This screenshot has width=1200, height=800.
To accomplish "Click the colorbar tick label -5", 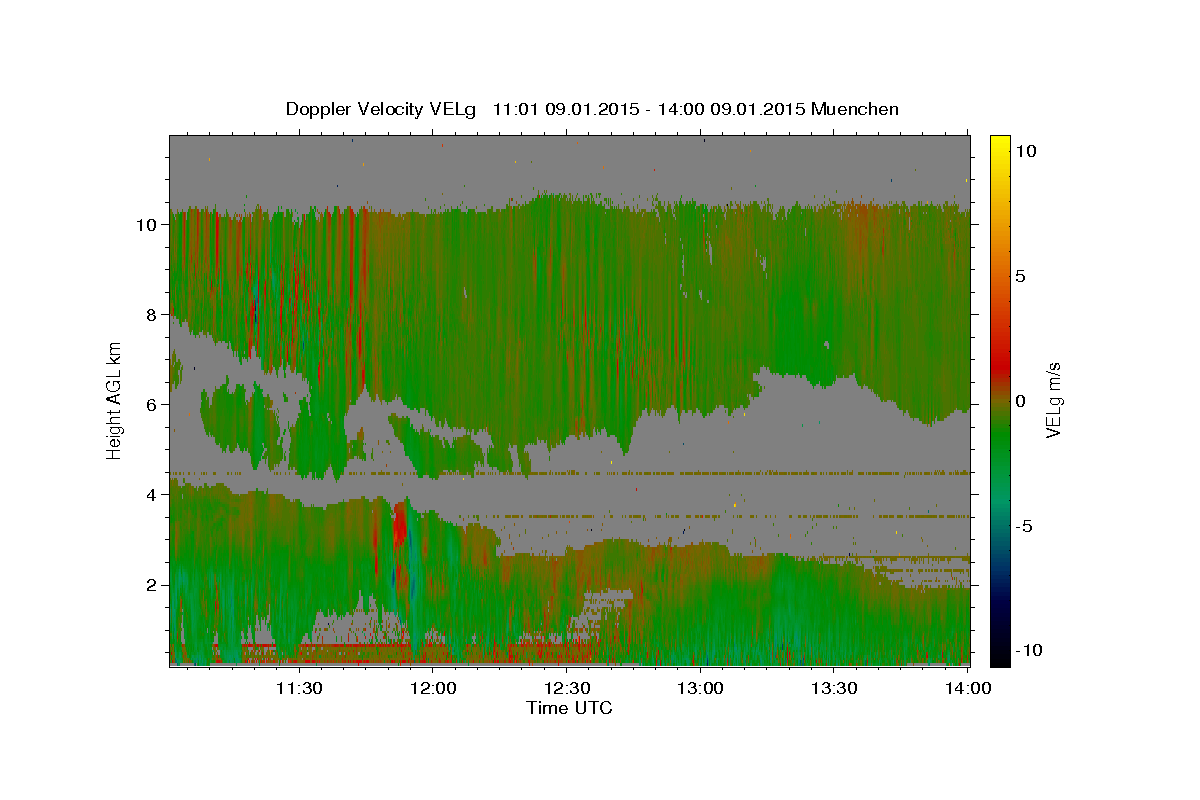I will (1024, 526).
